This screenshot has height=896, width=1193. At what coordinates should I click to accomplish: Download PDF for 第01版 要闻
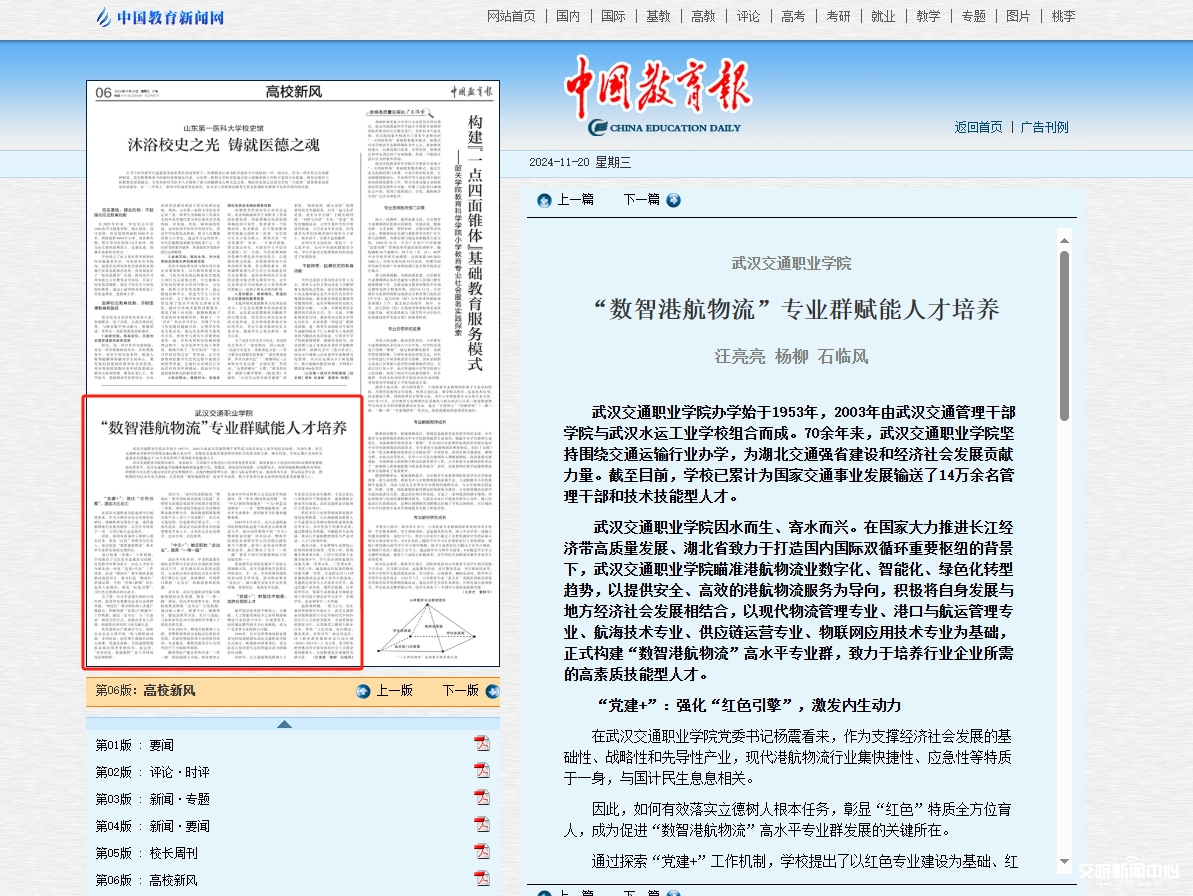click(481, 744)
